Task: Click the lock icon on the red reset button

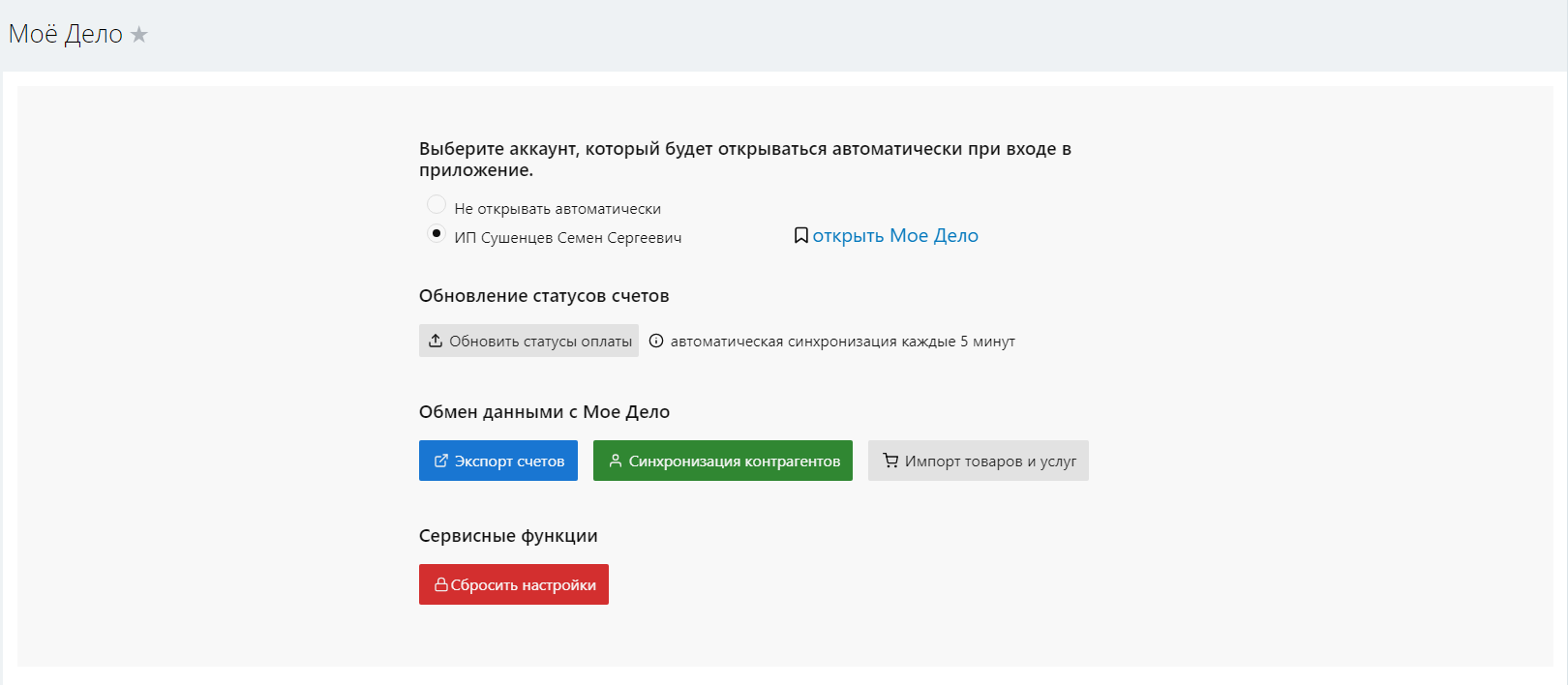Action: 440,584
